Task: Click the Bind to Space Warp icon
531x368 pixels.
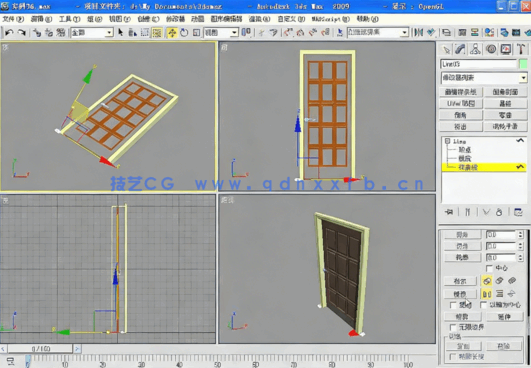Action: tap(61, 33)
